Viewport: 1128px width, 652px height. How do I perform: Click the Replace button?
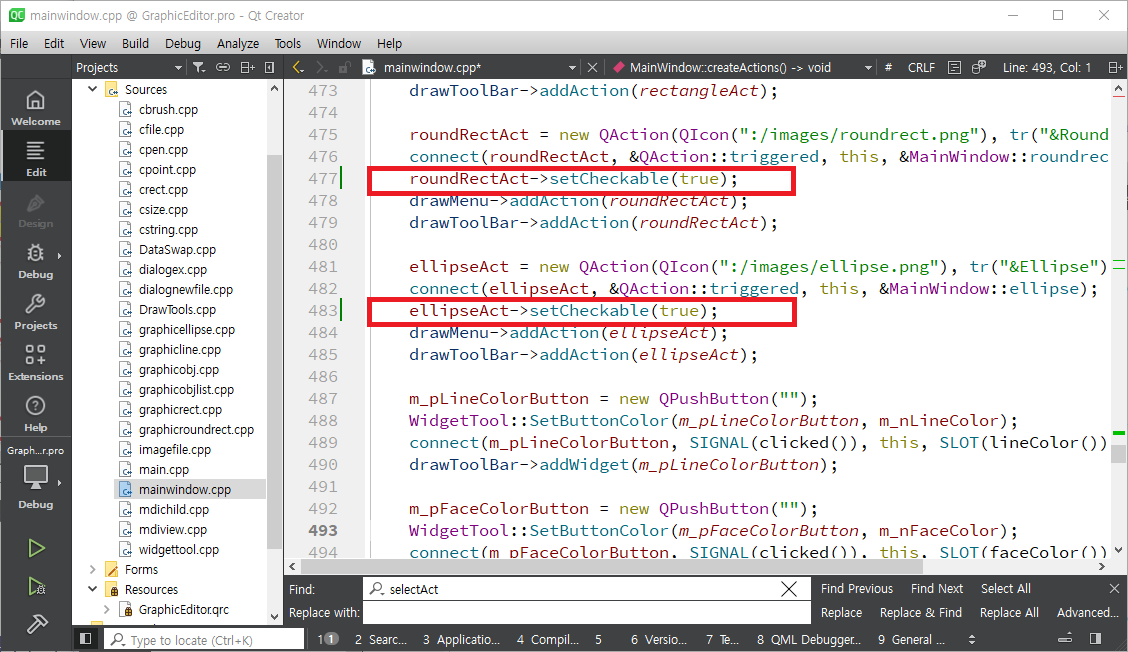tap(842, 612)
